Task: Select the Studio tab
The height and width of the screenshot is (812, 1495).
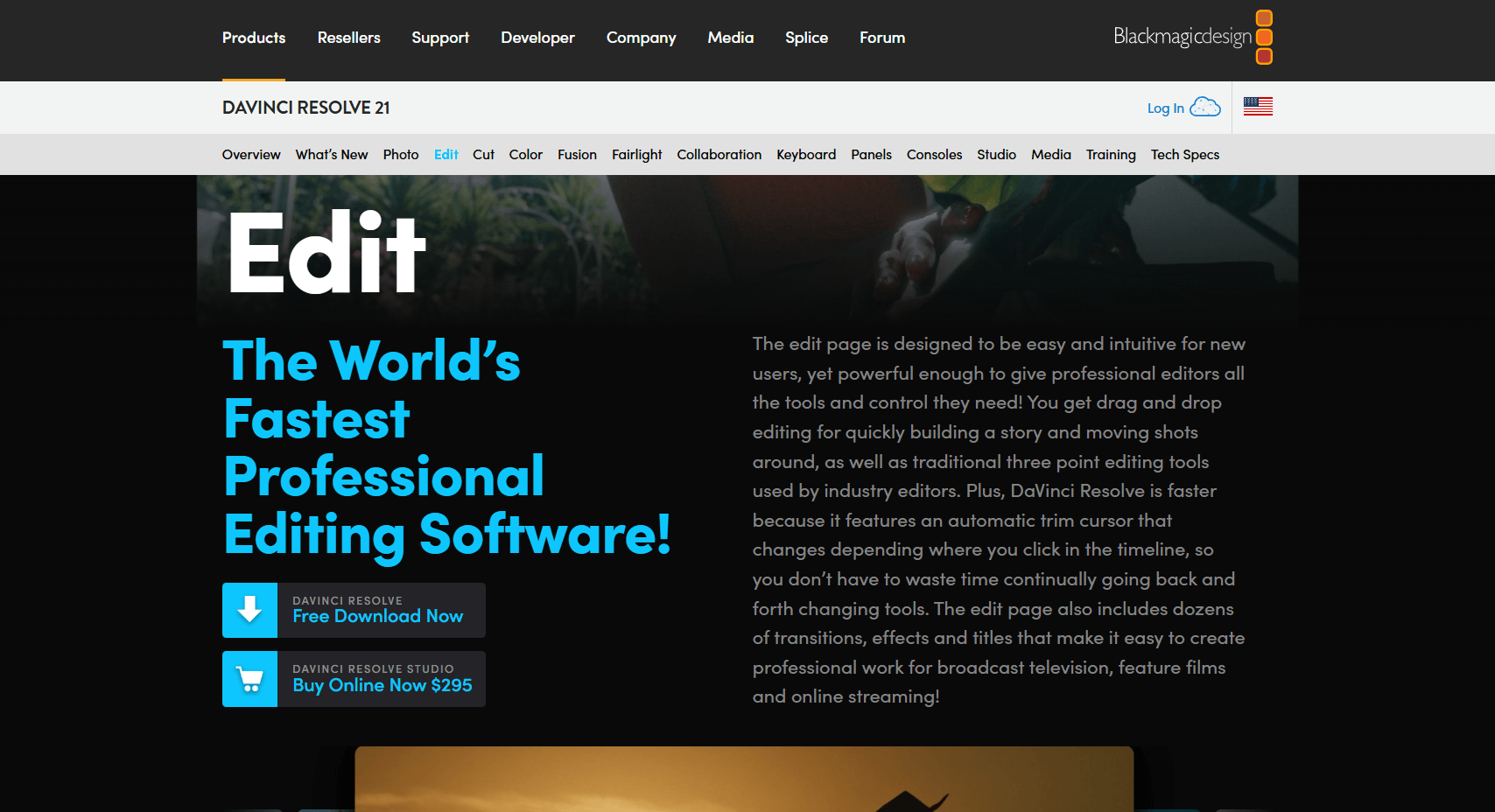Action: click(997, 154)
